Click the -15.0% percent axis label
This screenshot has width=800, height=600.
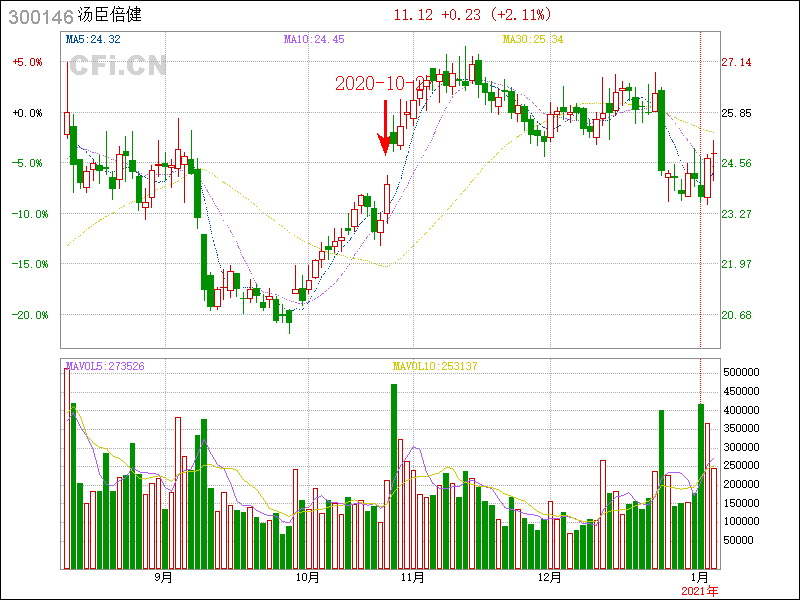click(x=30, y=264)
